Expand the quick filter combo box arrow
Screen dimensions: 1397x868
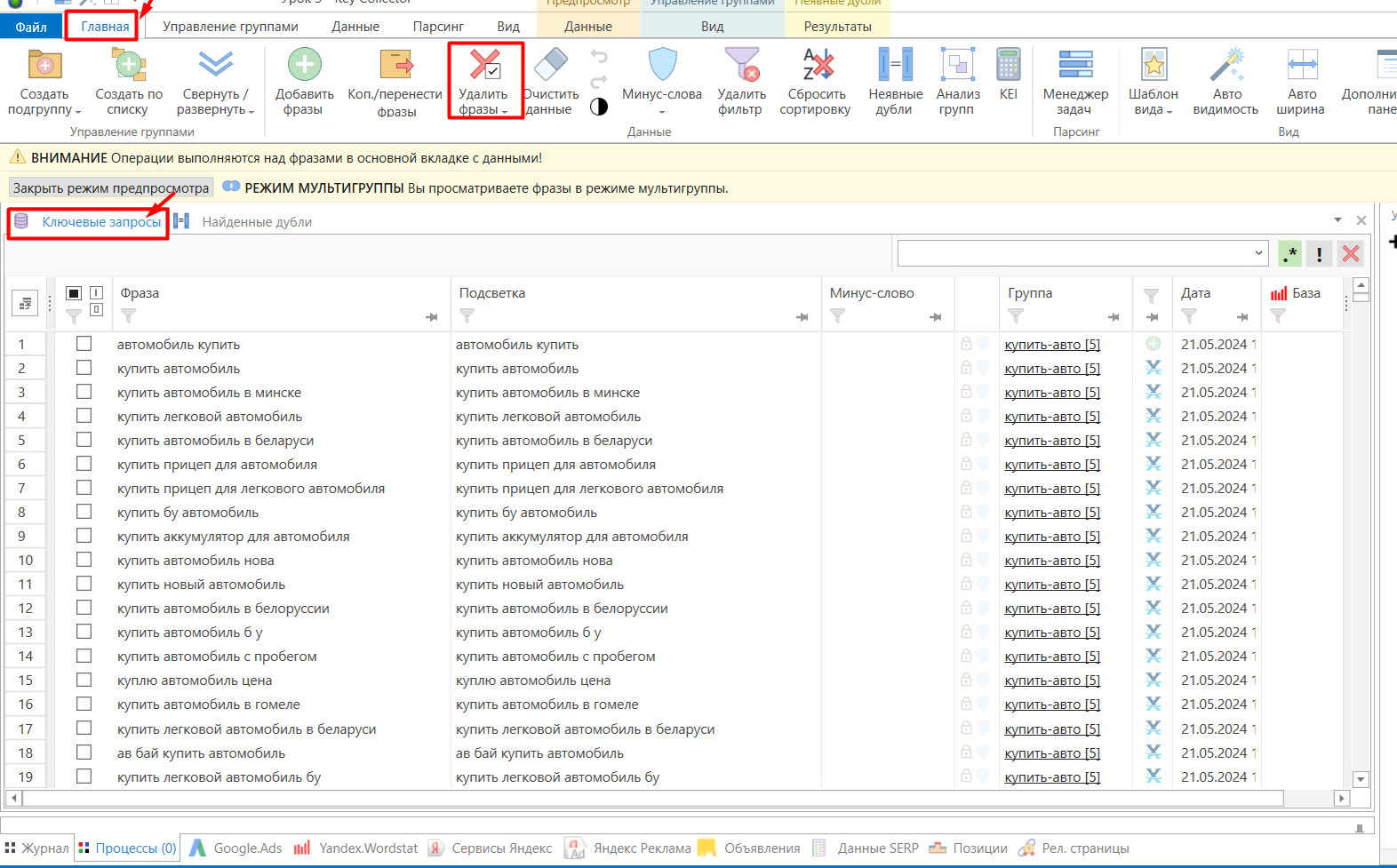[1258, 253]
